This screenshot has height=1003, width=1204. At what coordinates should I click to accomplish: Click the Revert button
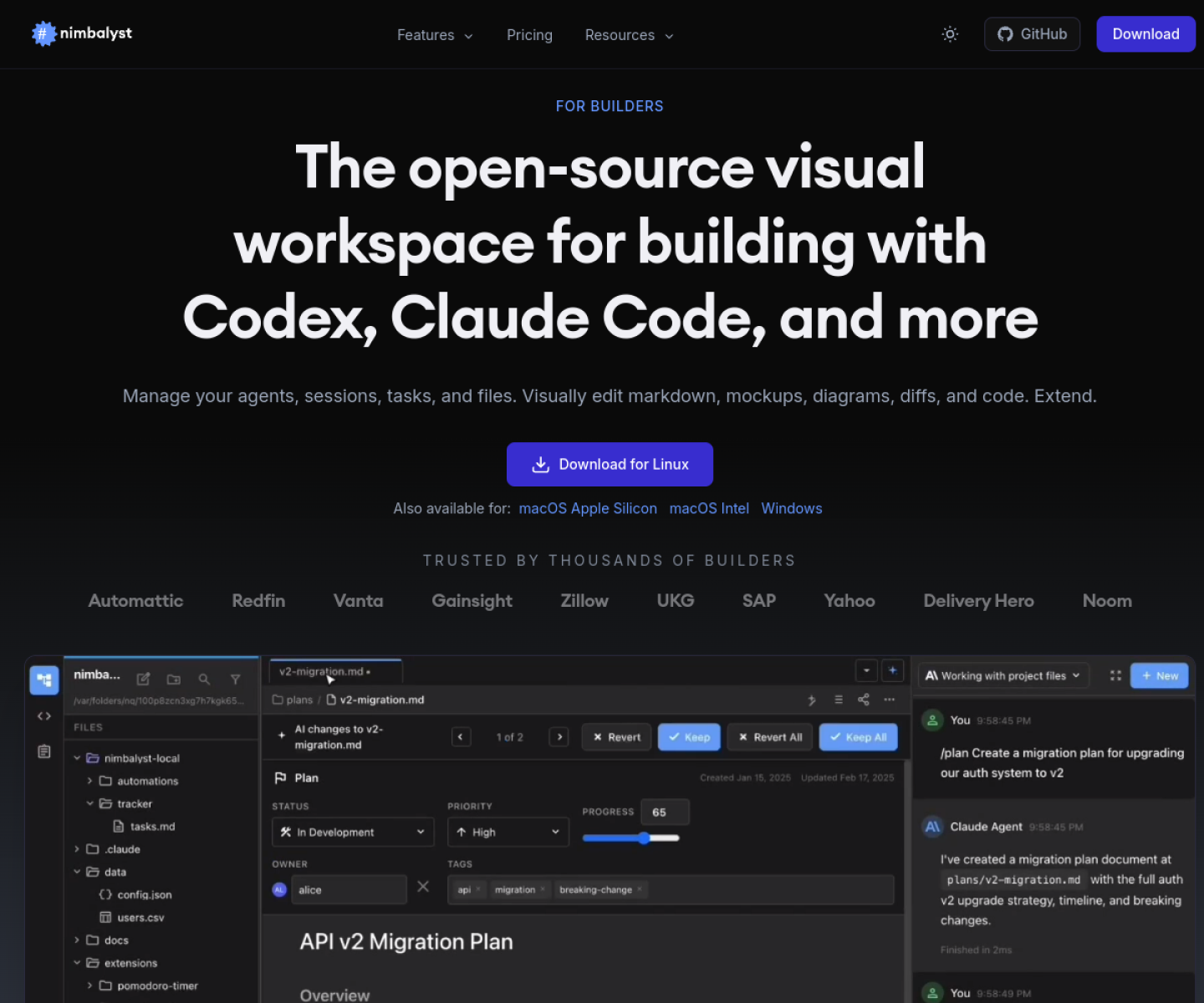616,737
